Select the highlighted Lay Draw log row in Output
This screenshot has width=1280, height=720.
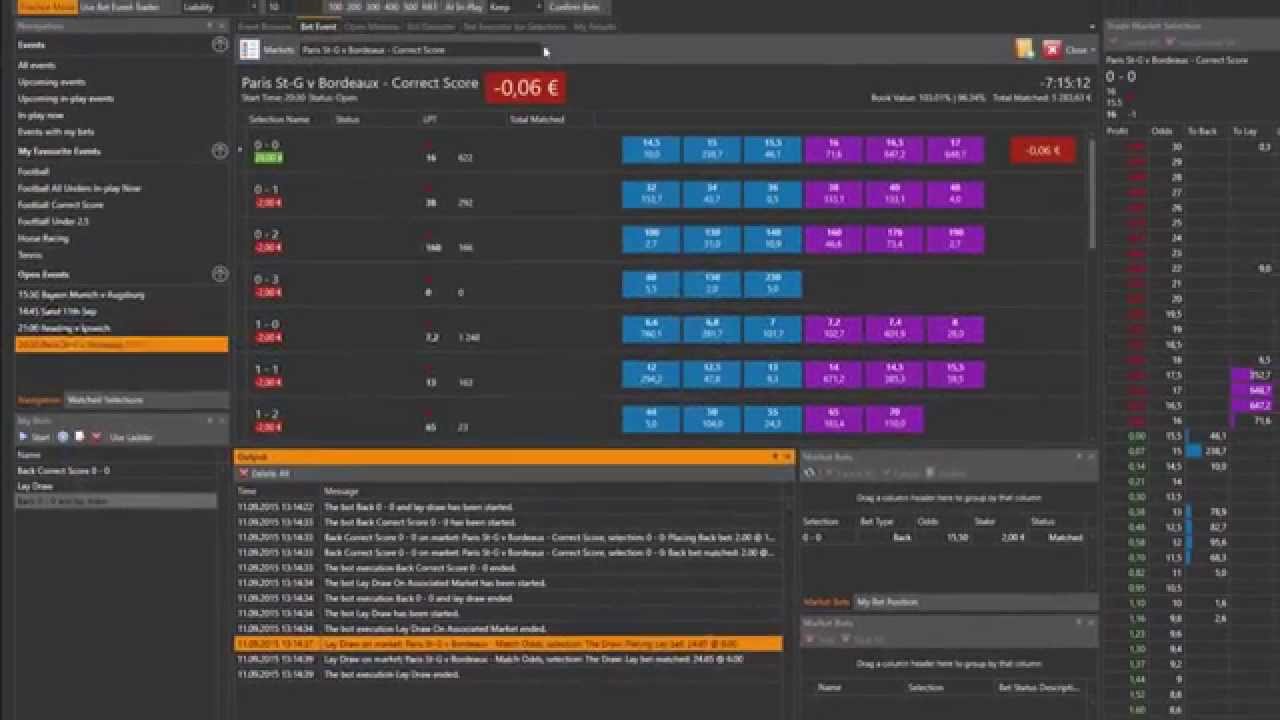508,644
